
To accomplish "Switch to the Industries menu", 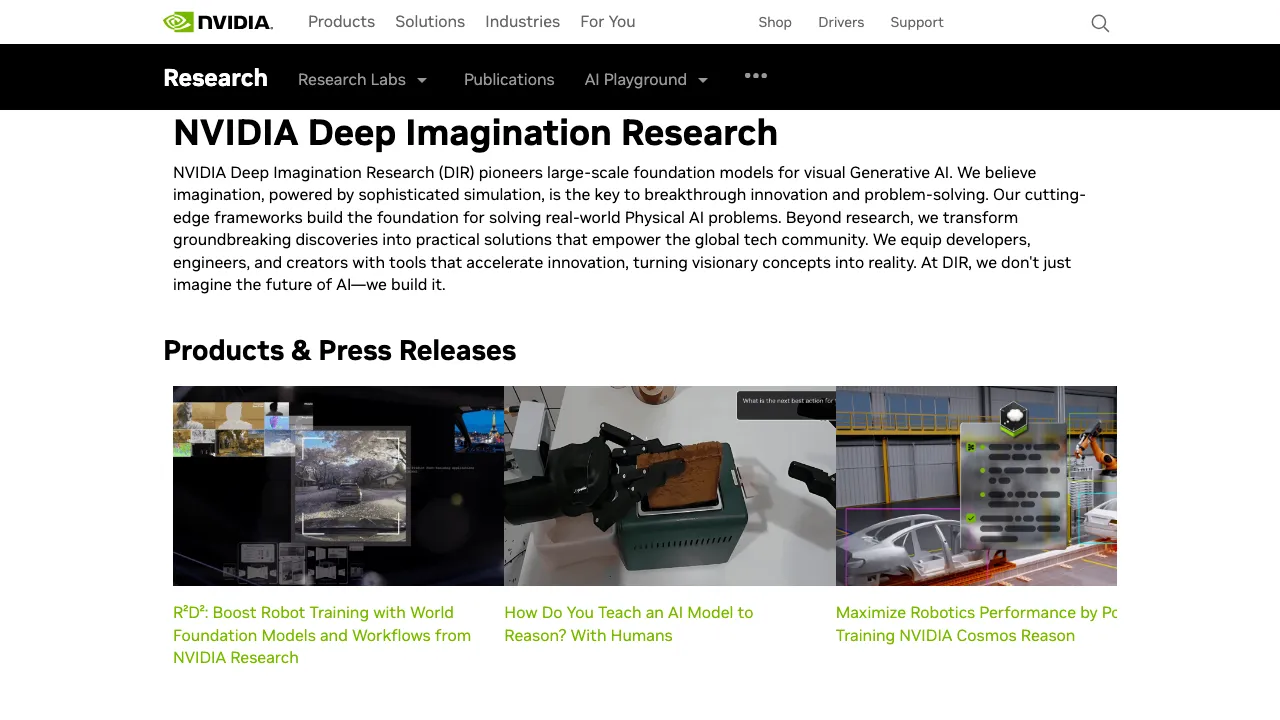I will tap(522, 21).
